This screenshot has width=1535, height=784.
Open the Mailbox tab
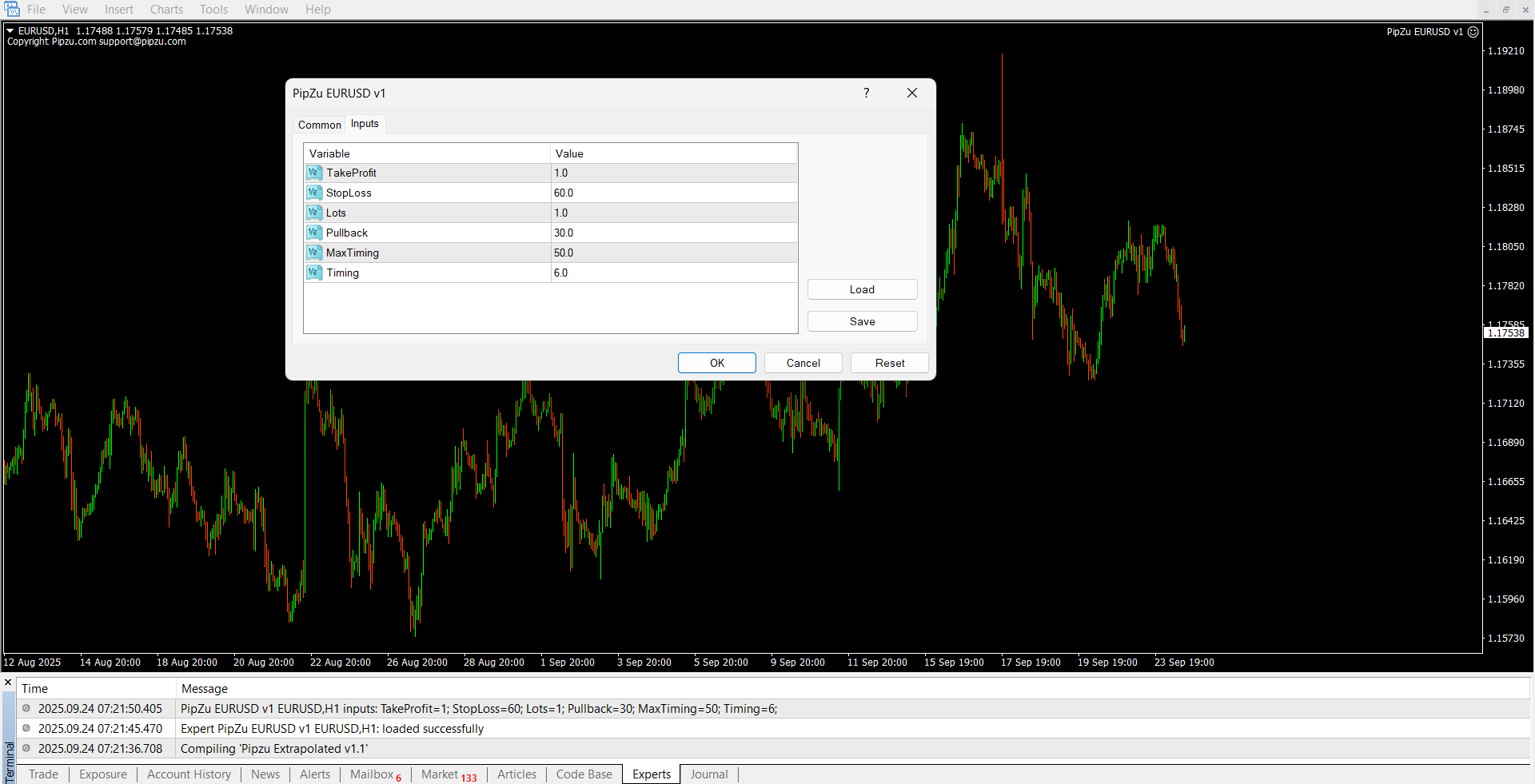click(x=373, y=774)
